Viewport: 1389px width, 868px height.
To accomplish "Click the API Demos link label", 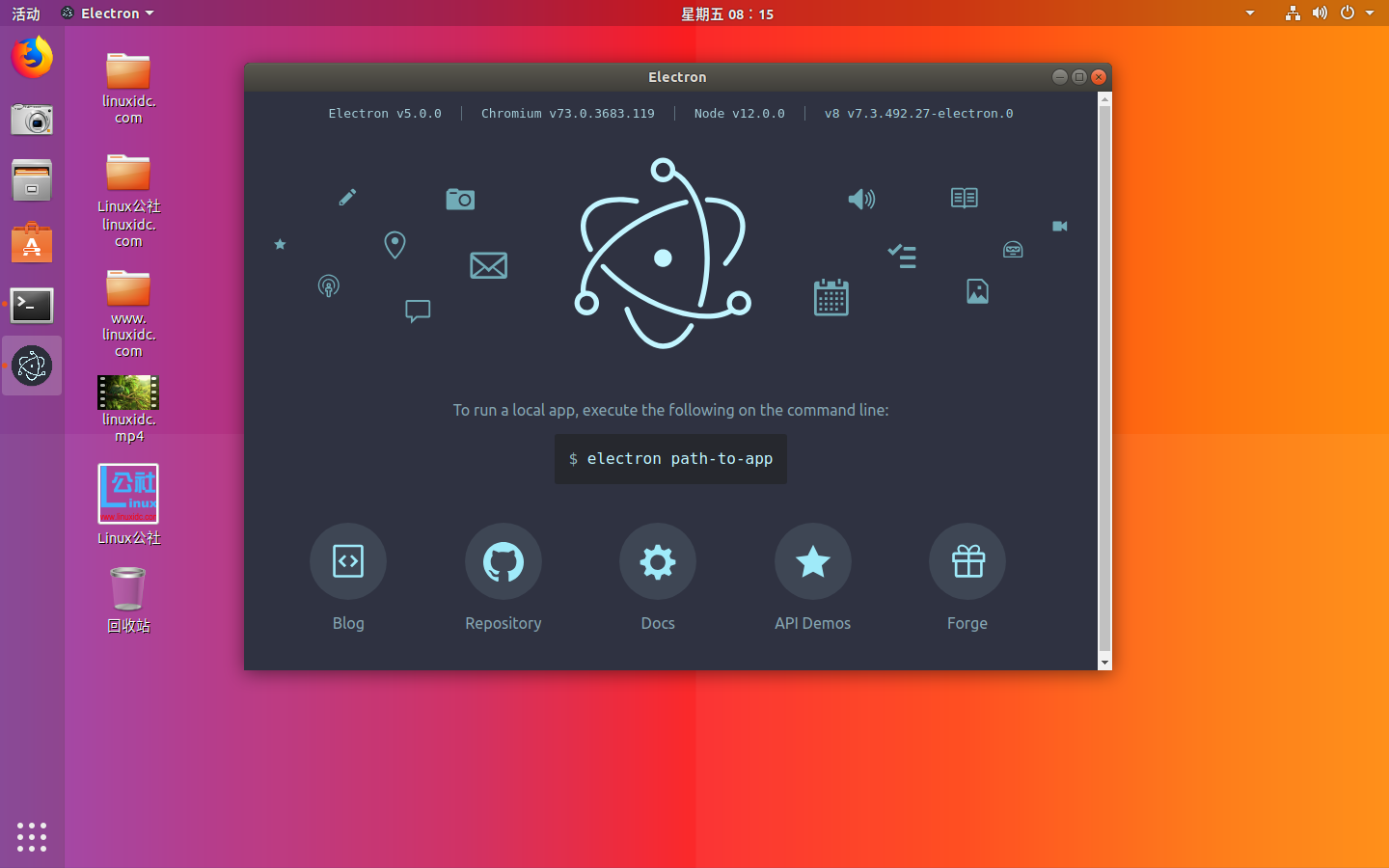I will pyautogui.click(x=813, y=623).
